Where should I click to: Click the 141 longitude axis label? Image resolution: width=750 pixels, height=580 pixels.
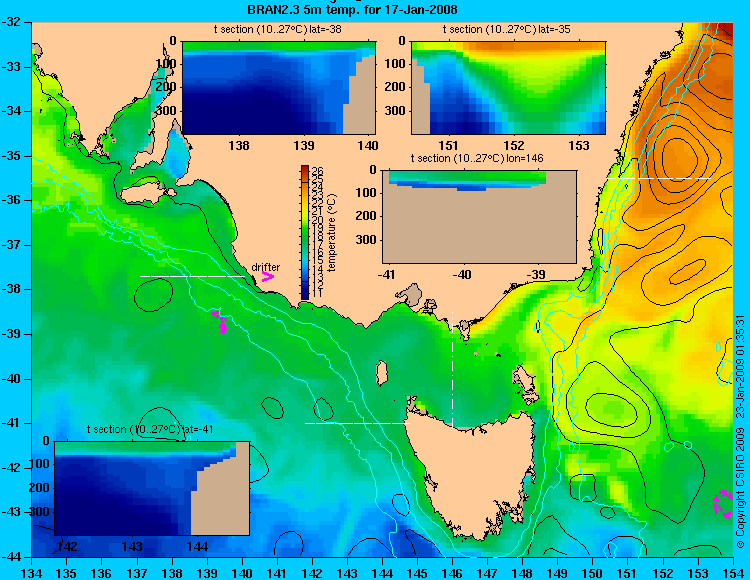pos(277,573)
